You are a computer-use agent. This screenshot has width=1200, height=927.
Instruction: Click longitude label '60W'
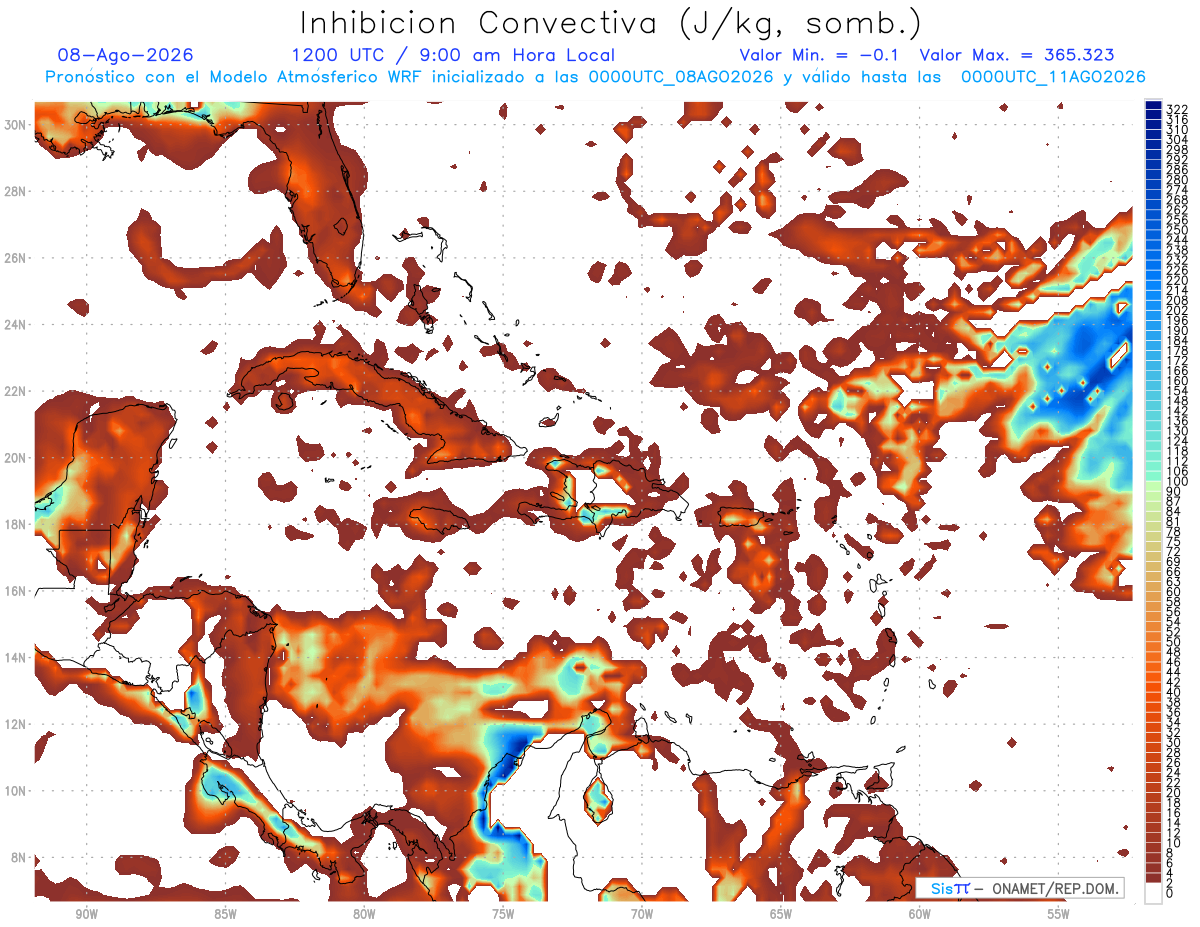(x=920, y=913)
